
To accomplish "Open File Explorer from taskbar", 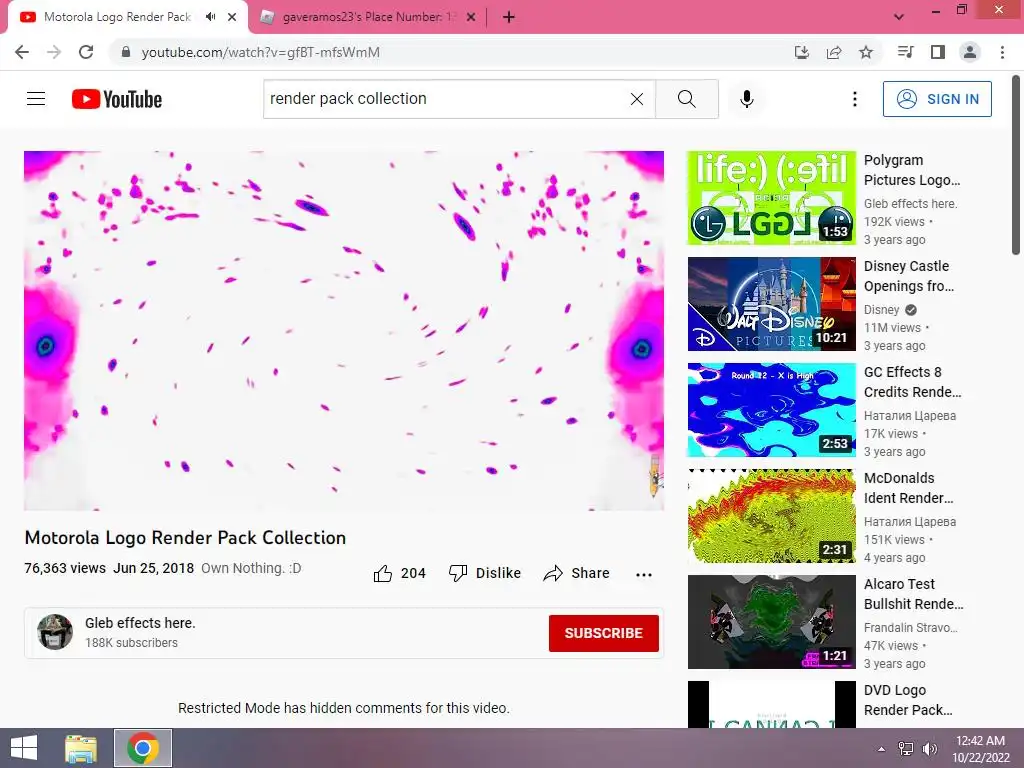I will tap(81, 748).
